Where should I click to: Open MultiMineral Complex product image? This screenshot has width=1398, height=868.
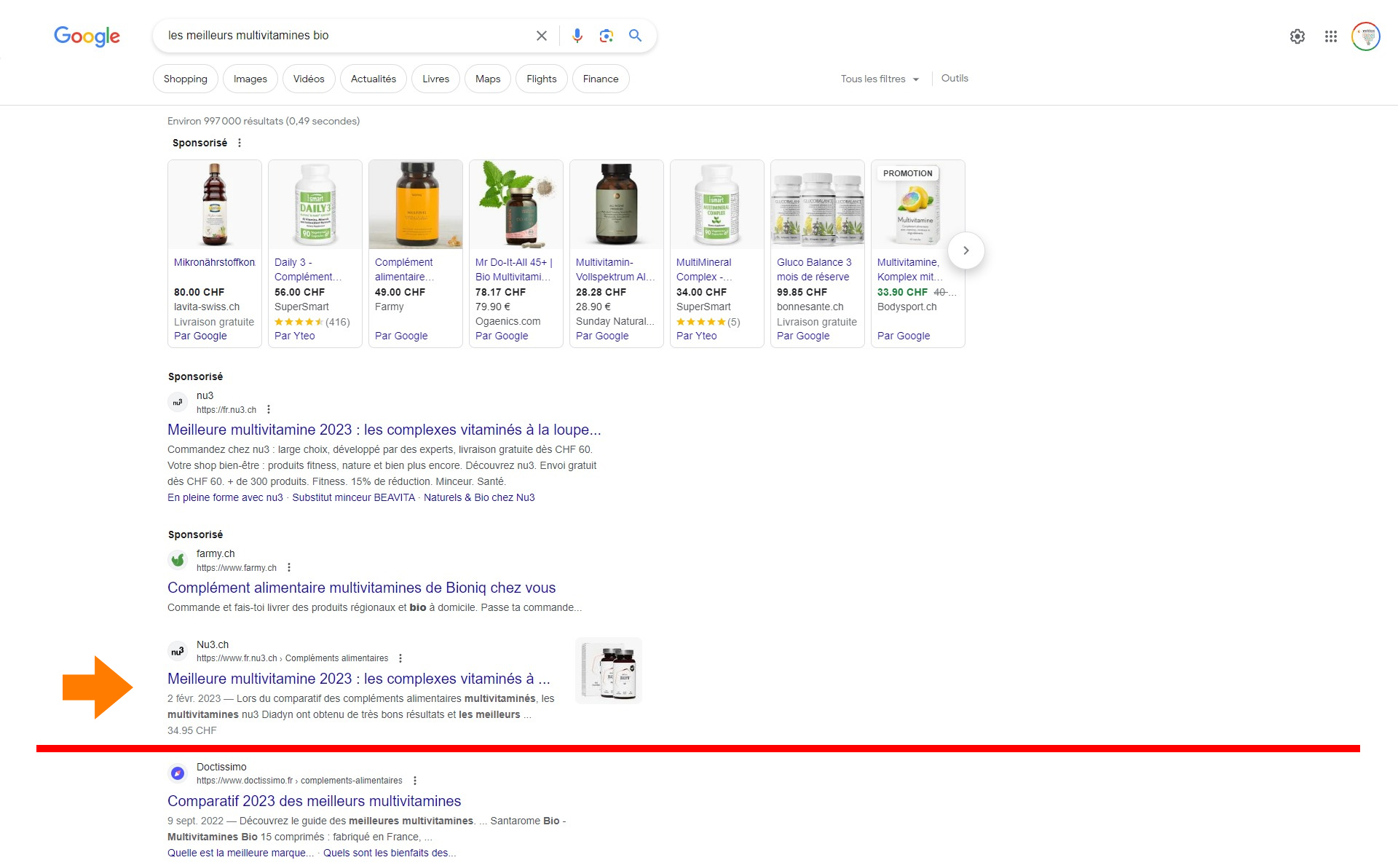click(x=717, y=205)
